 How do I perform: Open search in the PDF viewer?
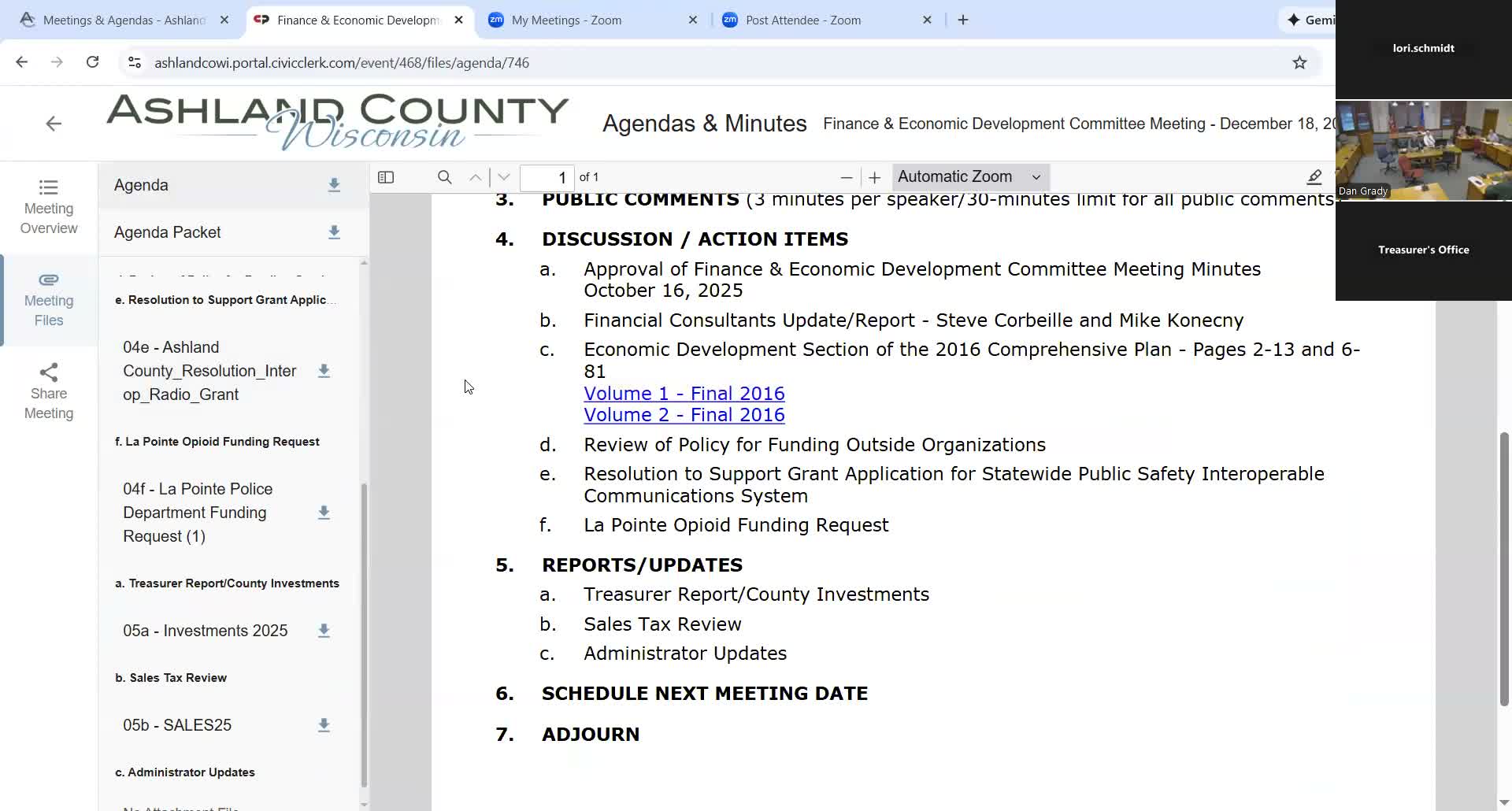(444, 177)
